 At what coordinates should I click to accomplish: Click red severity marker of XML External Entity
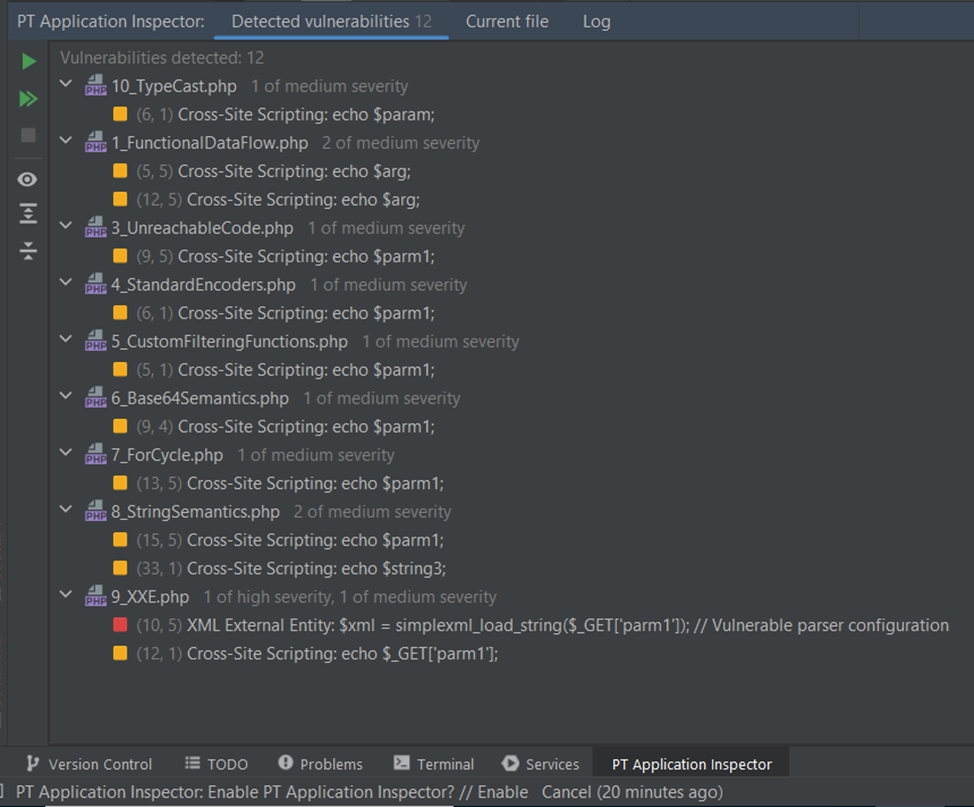point(121,625)
